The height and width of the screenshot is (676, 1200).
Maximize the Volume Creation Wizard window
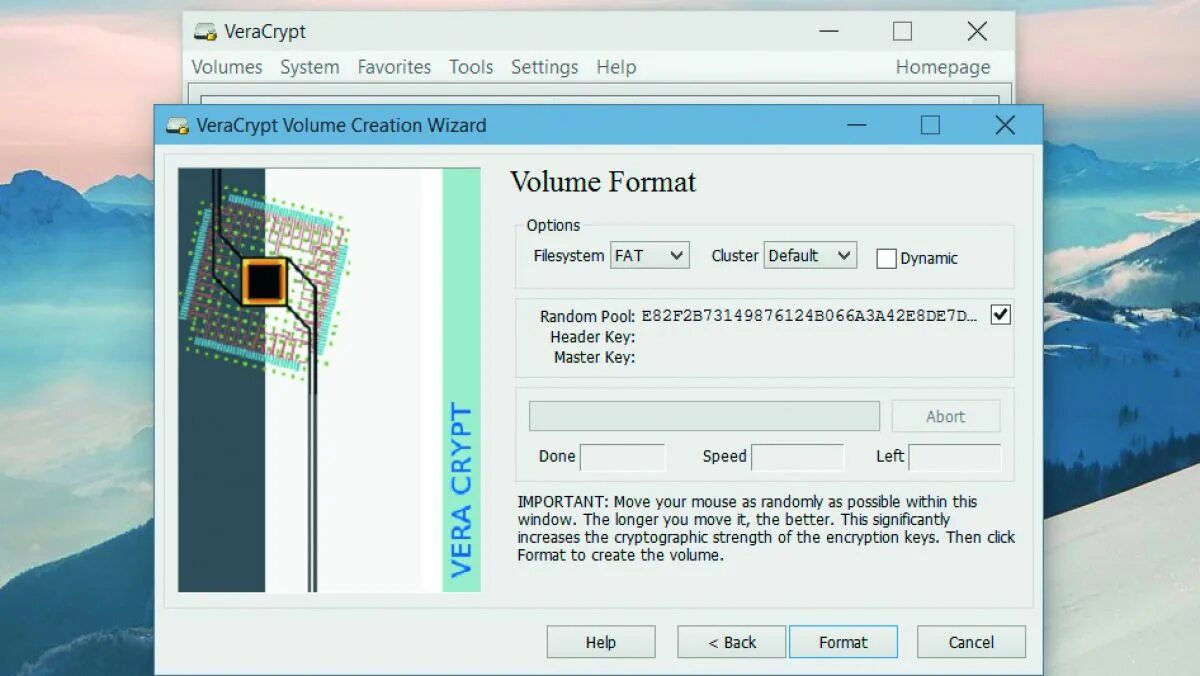(x=930, y=125)
